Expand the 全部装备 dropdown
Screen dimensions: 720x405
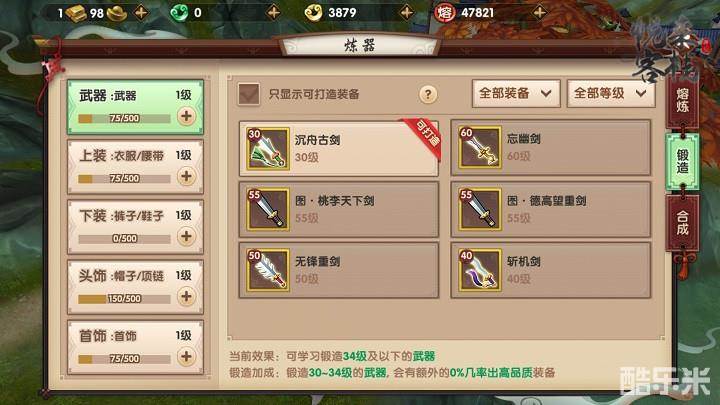516,94
